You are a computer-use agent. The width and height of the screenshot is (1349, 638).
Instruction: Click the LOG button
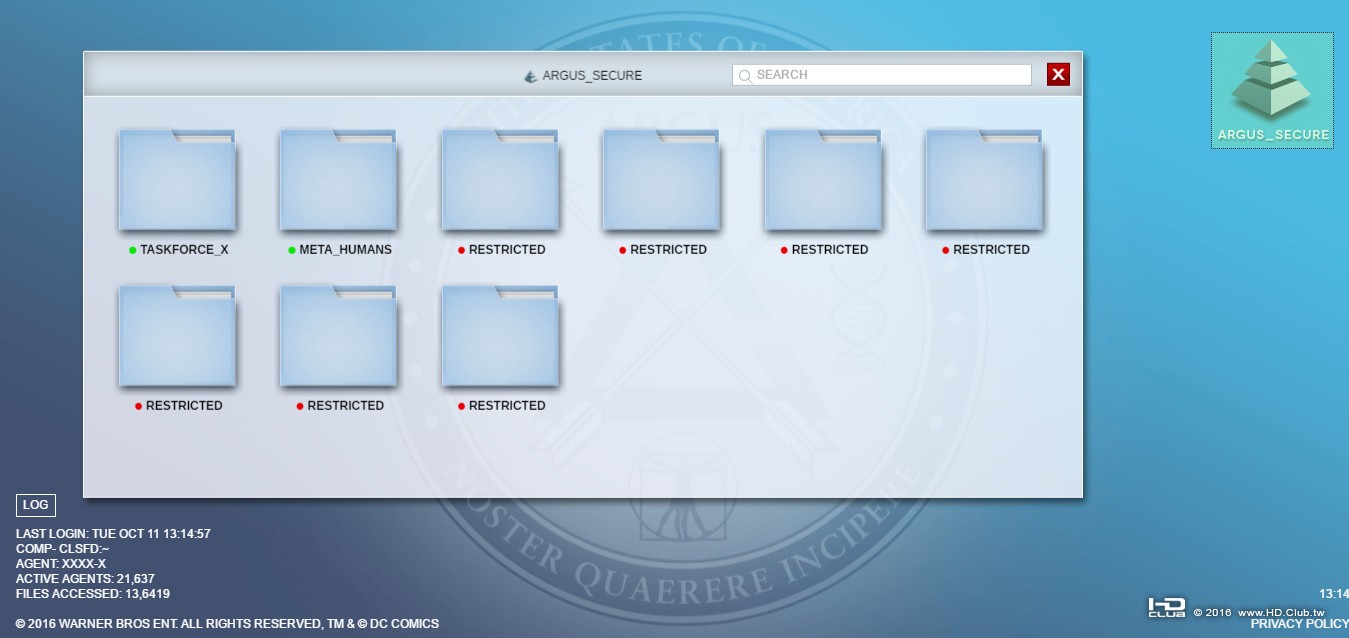tap(36, 506)
